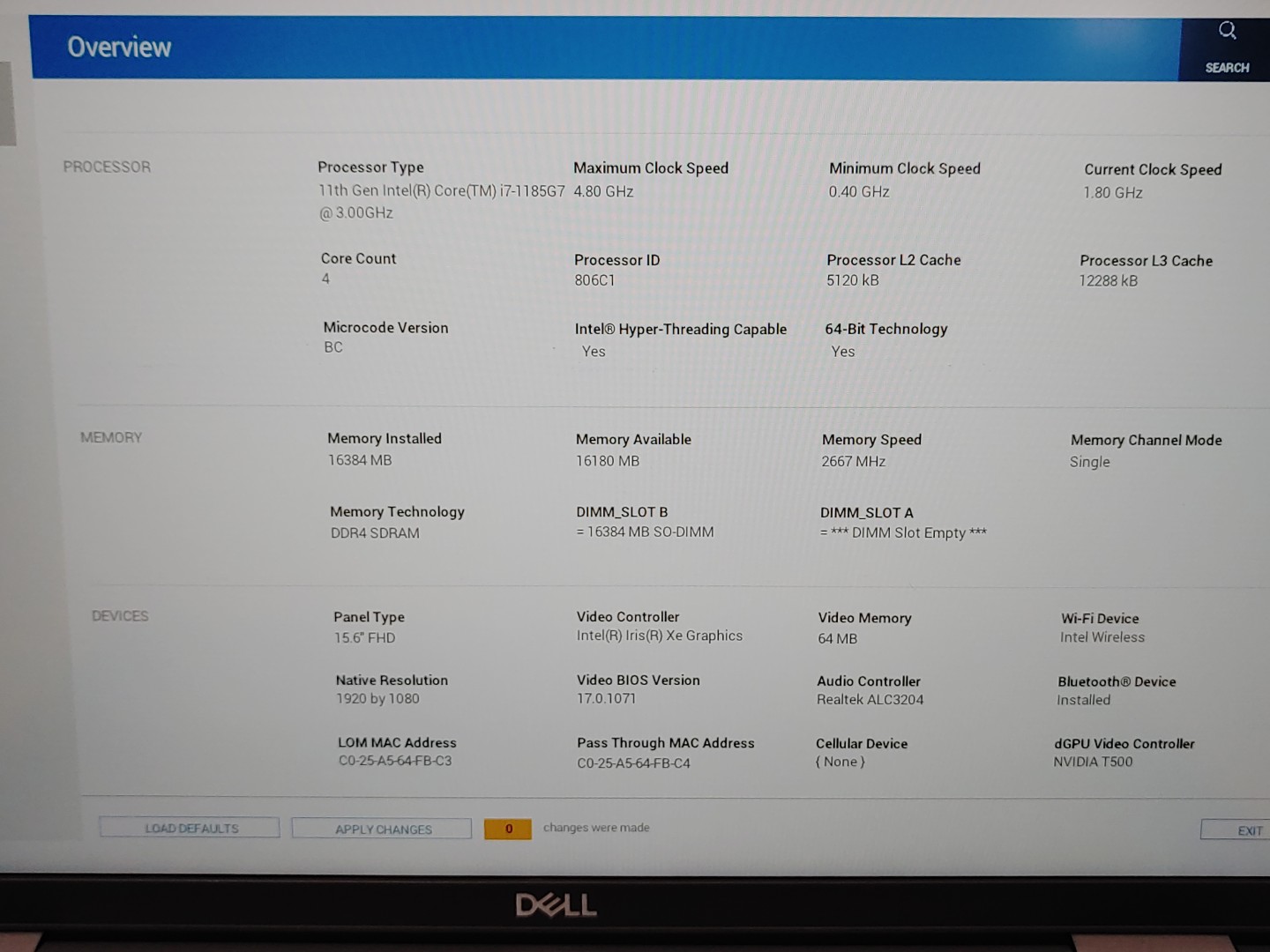Screen dimensions: 1270x952
Task: Click the Dell logo on the bezel
Action: click(557, 905)
